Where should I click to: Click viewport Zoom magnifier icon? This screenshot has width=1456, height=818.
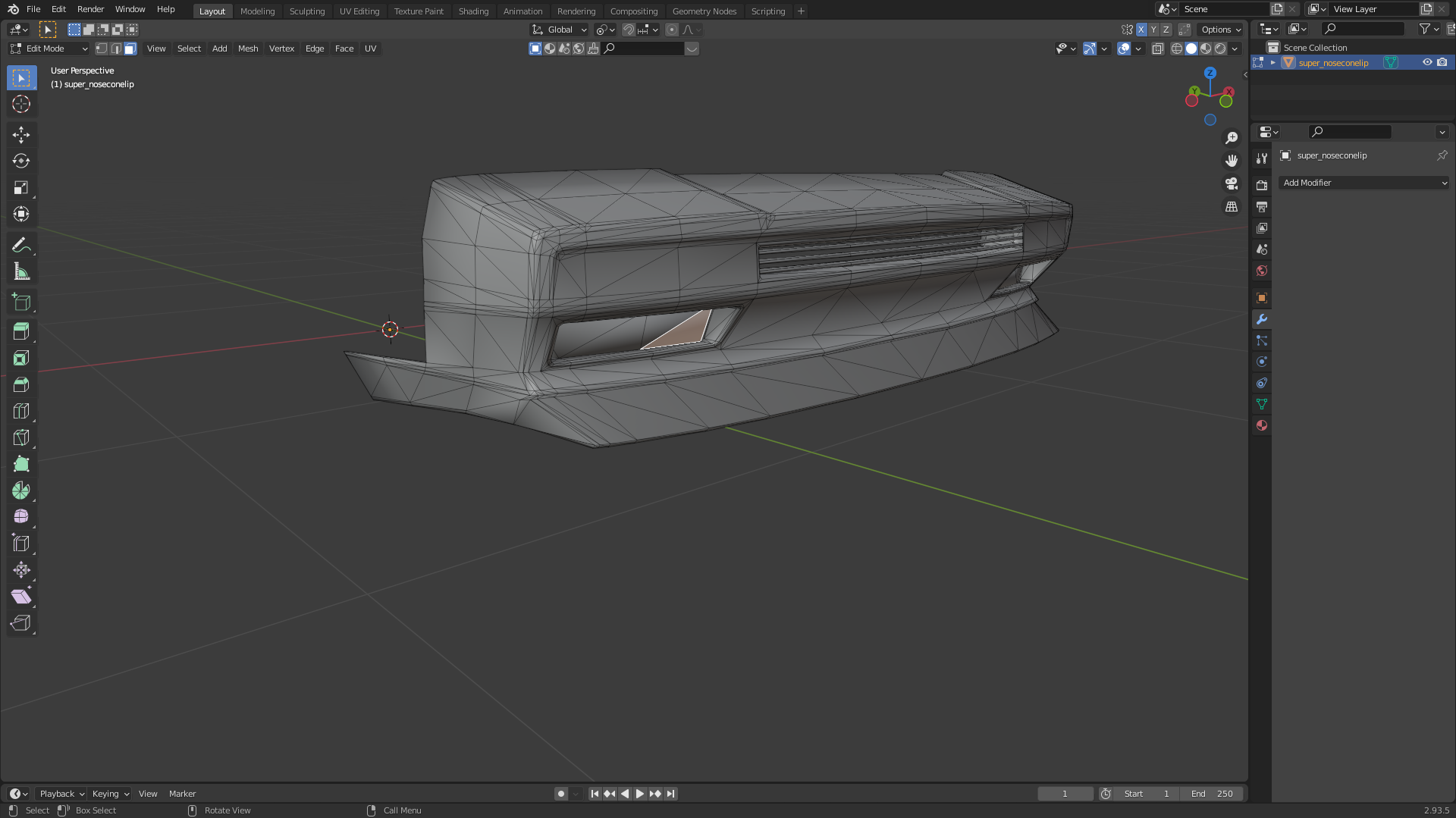tap(1232, 138)
